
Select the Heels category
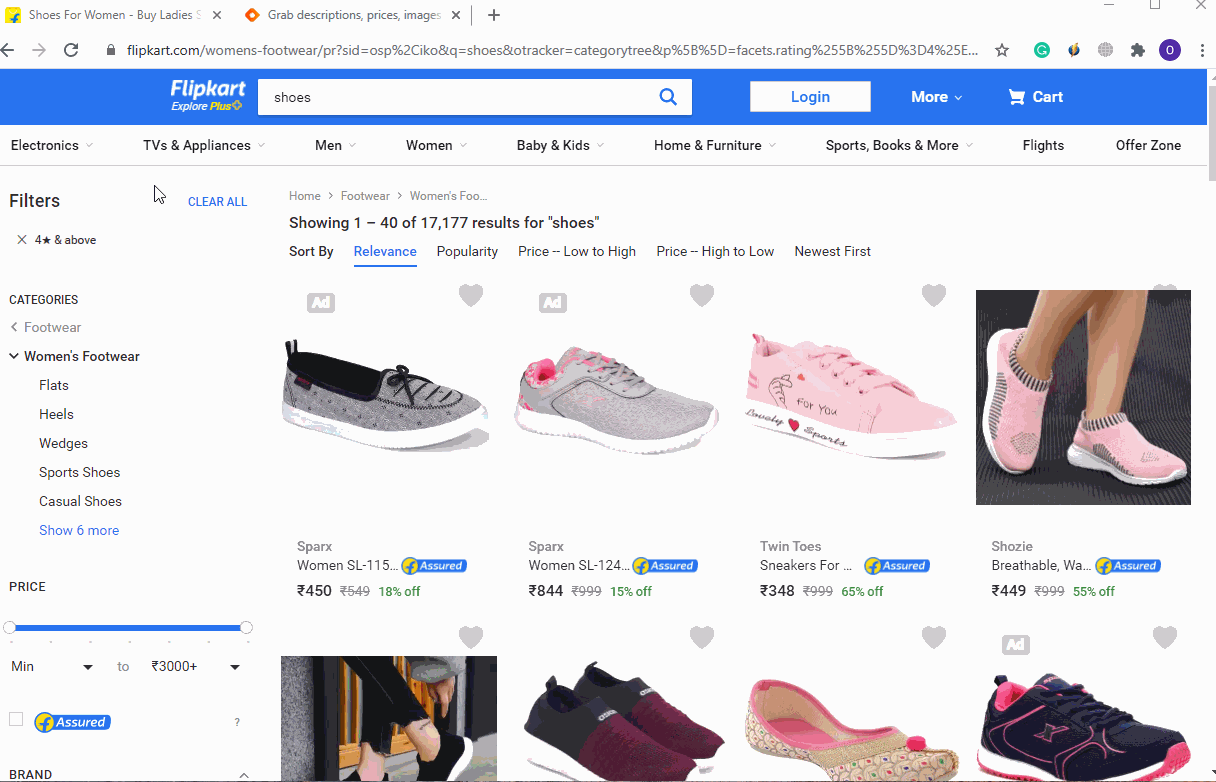56,414
